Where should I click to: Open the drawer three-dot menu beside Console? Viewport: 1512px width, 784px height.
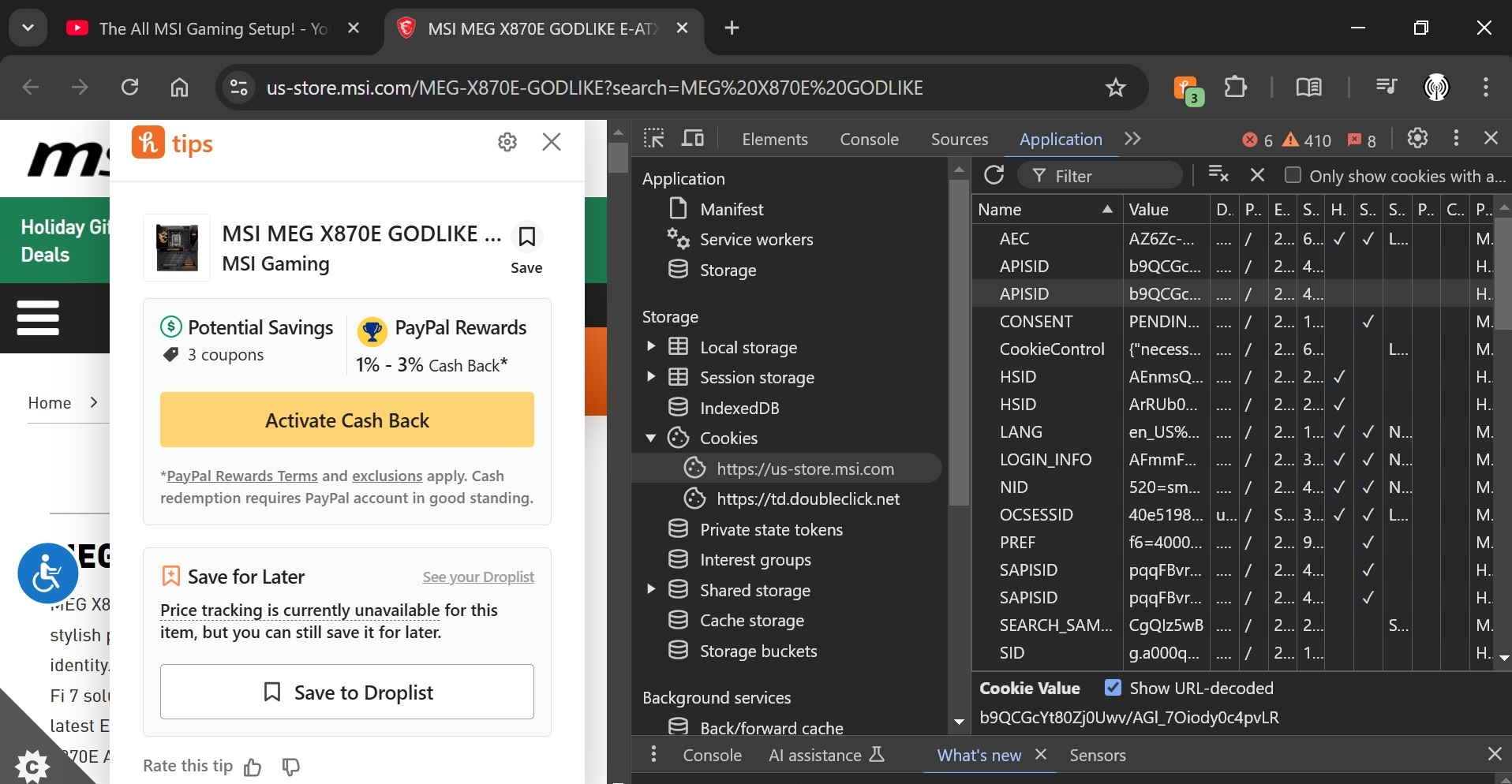pyautogui.click(x=653, y=755)
